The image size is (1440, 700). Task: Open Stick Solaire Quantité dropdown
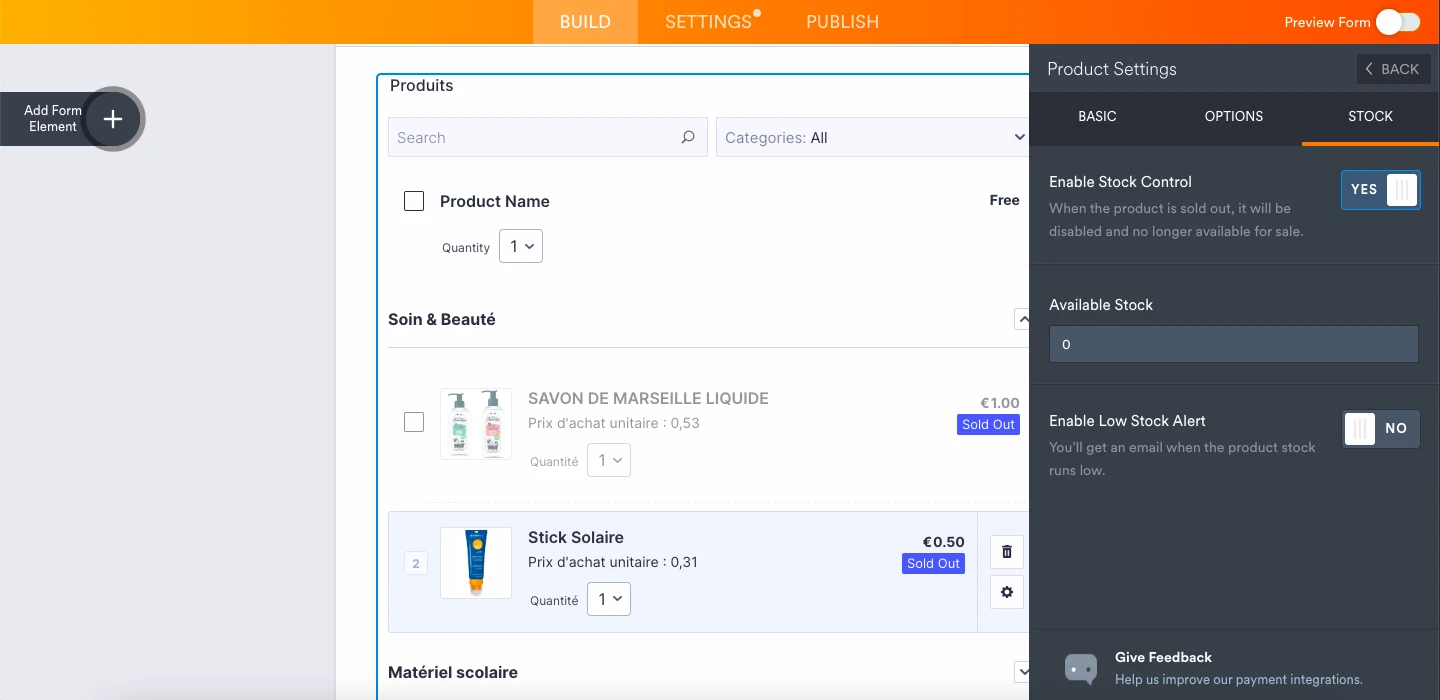[608, 599]
